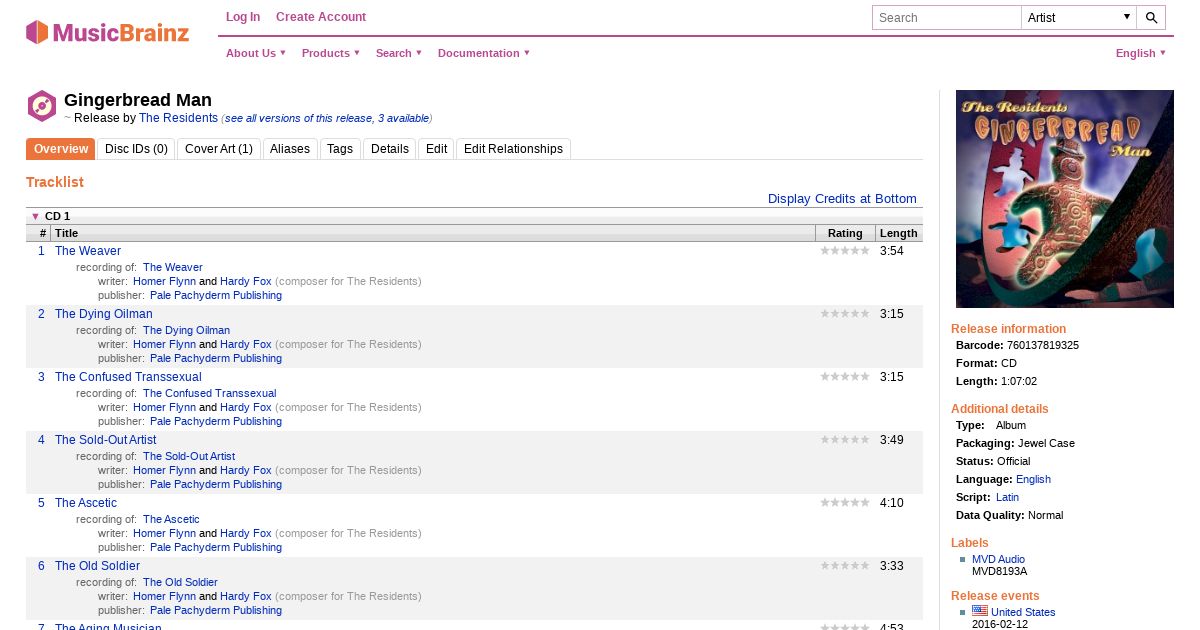Open the MVD Audio label link
This screenshot has width=1200, height=630.
(998, 559)
